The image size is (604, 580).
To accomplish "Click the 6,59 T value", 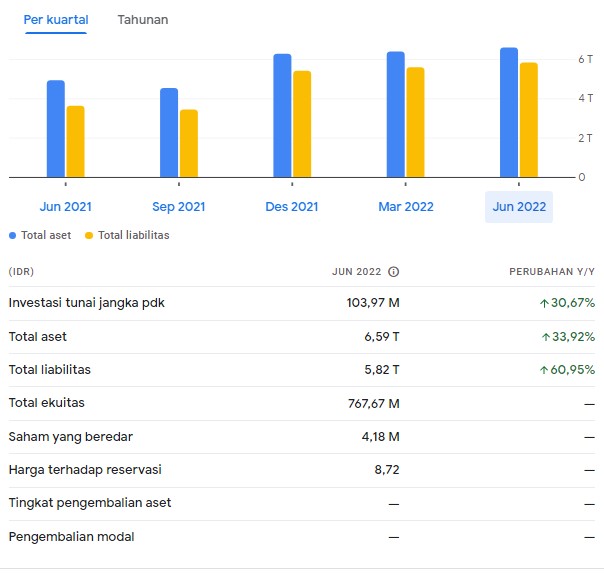I will [x=382, y=337].
